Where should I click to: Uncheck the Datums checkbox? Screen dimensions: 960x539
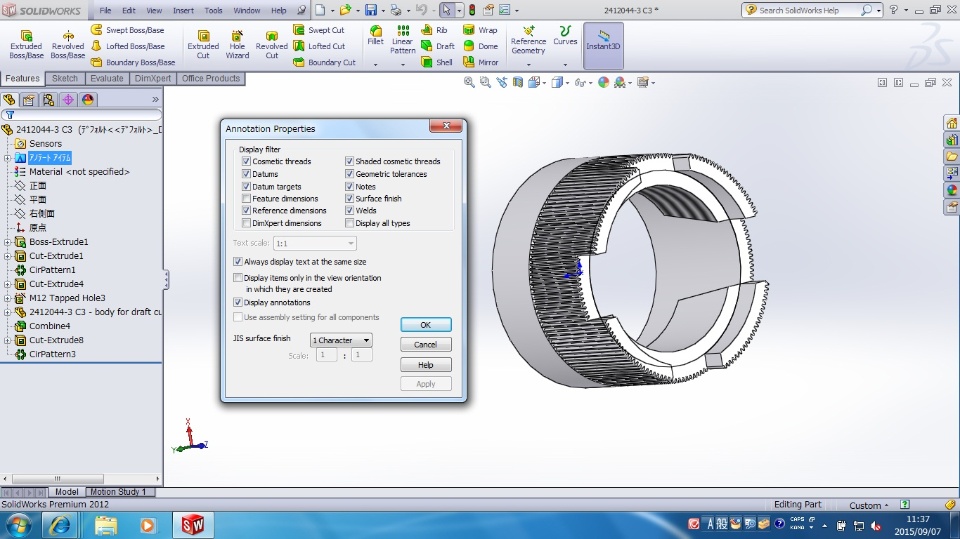click(x=246, y=174)
